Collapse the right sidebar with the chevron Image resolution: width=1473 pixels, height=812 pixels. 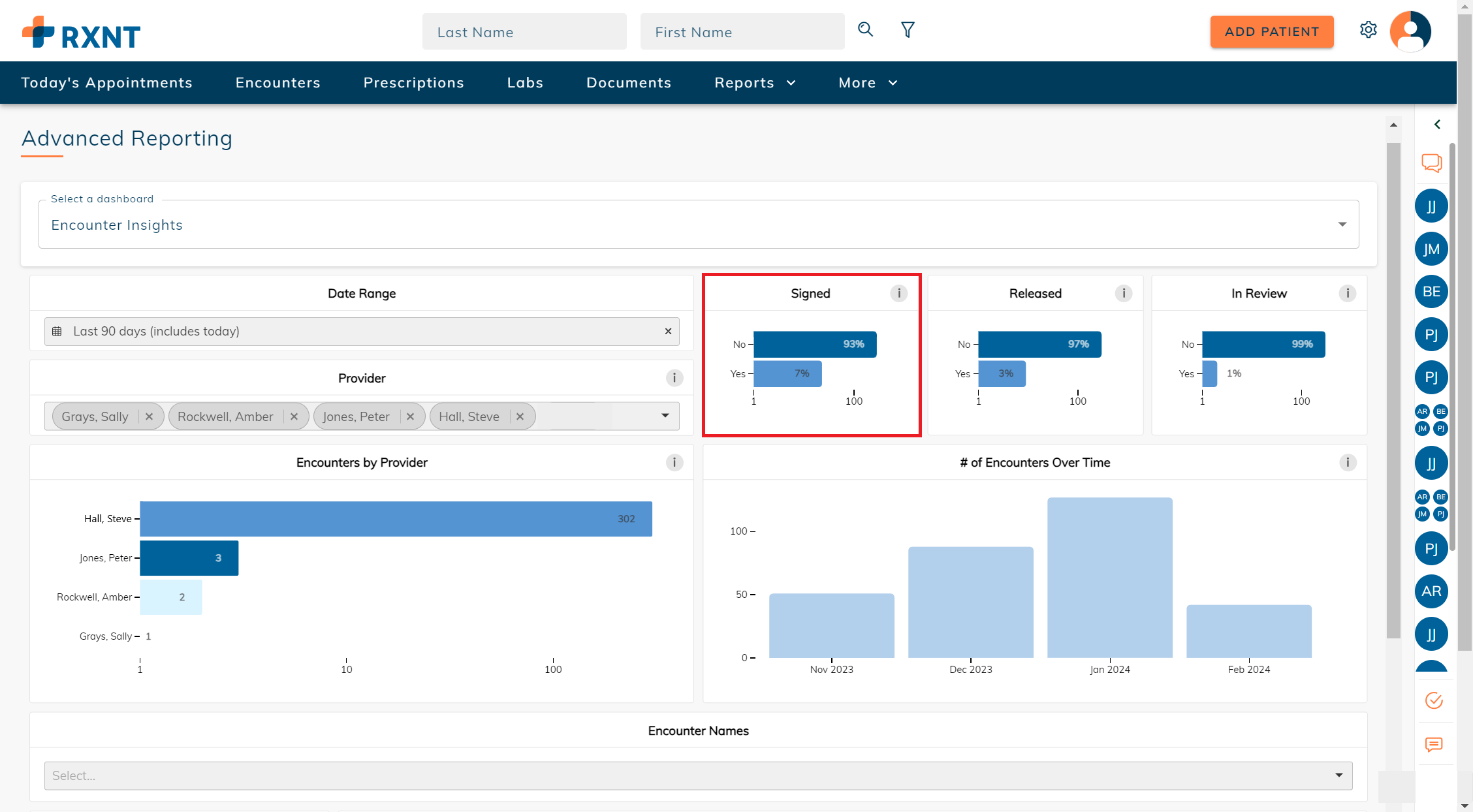[x=1437, y=124]
